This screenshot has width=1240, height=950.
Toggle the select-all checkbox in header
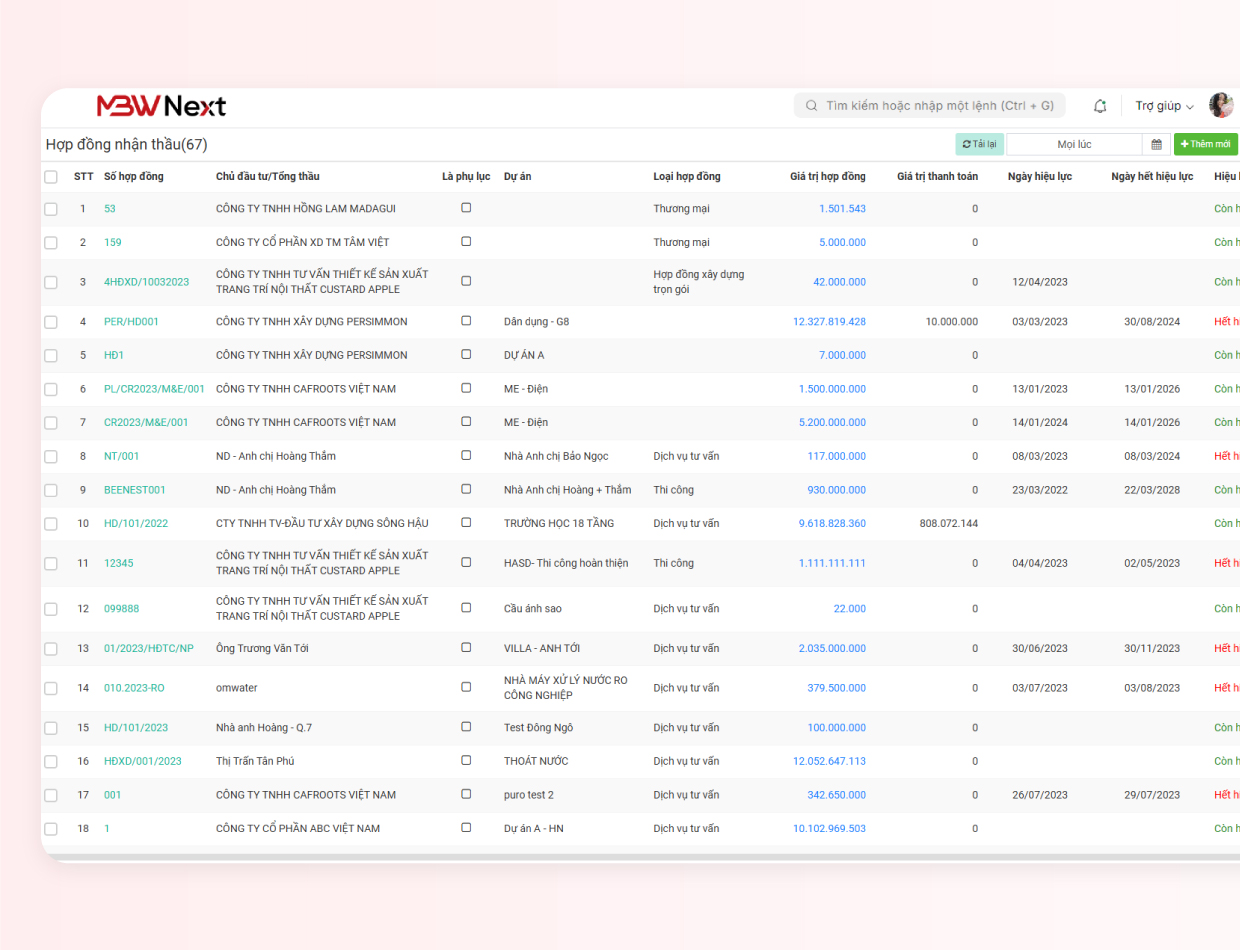(51, 177)
